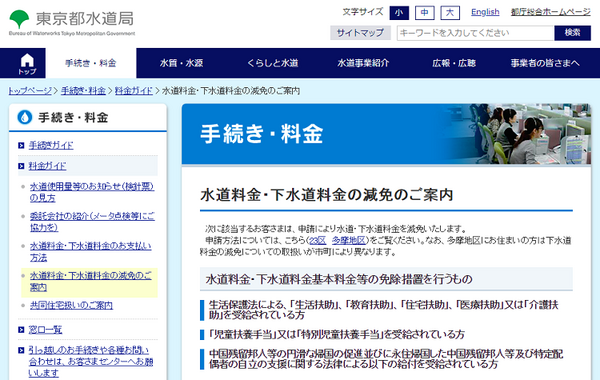Open the 多摩地区 application method link
This screenshot has height=380, width=600.
pos(348,240)
